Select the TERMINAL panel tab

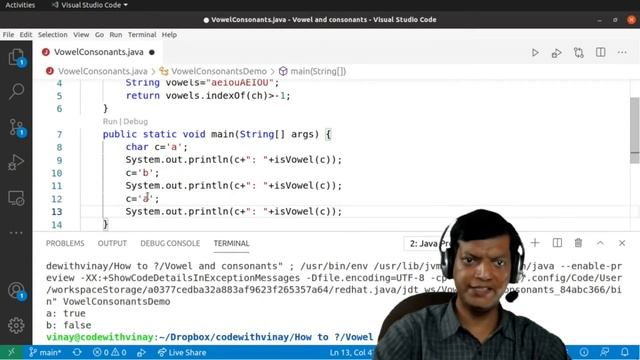pyautogui.click(x=231, y=243)
